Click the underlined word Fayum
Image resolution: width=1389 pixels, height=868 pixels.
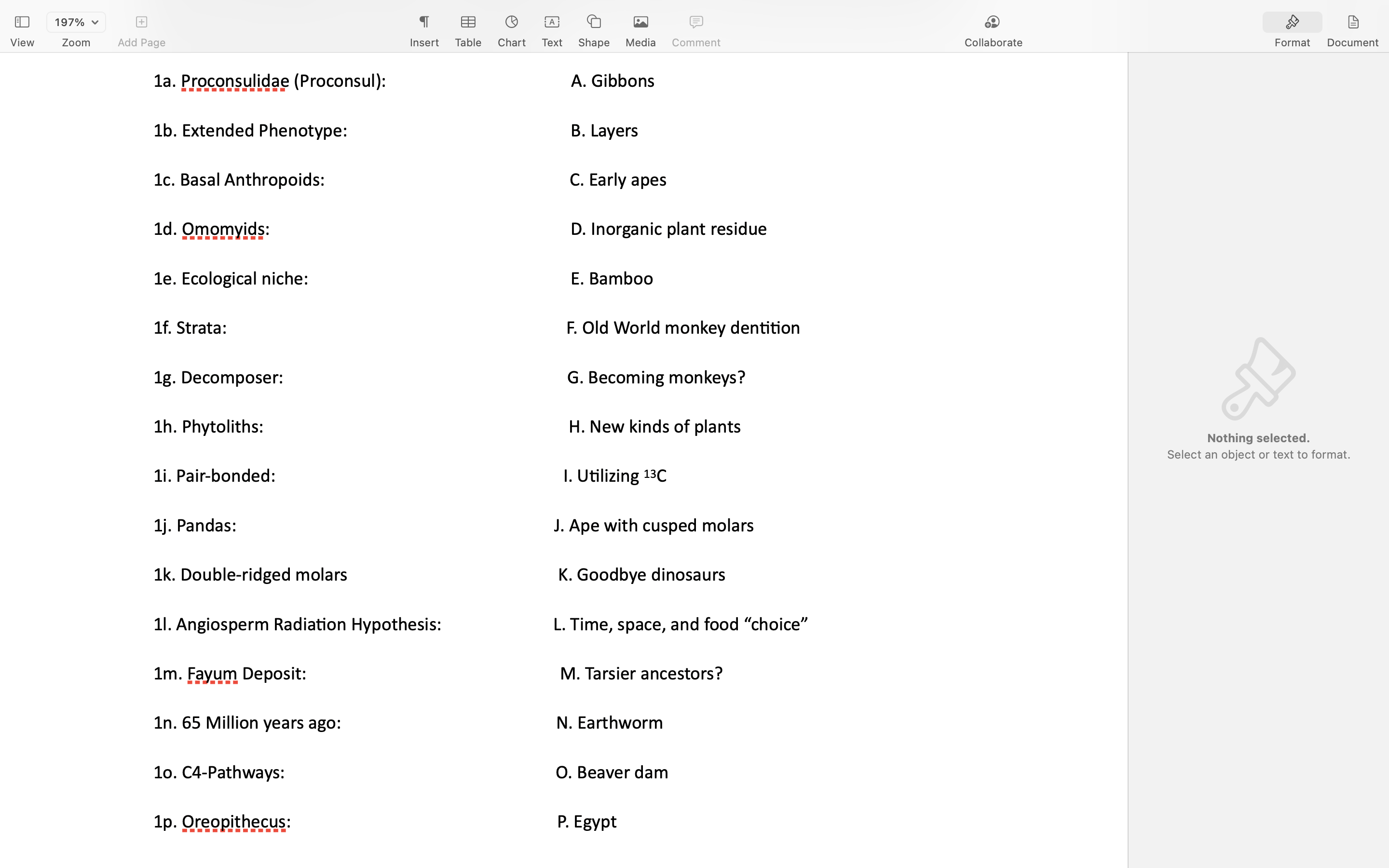pyautogui.click(x=212, y=674)
